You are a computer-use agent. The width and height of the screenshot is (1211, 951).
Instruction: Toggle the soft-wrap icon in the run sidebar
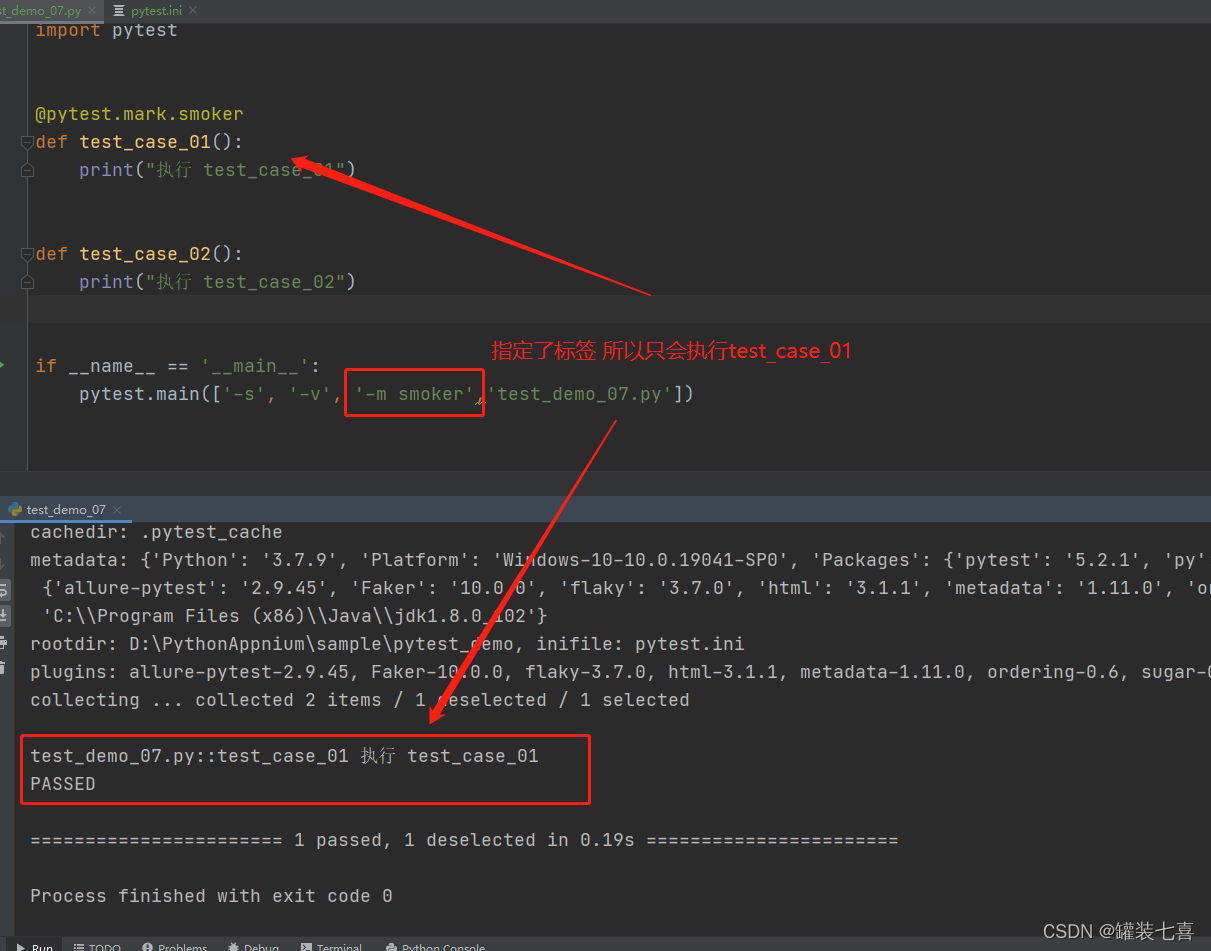pos(4,589)
